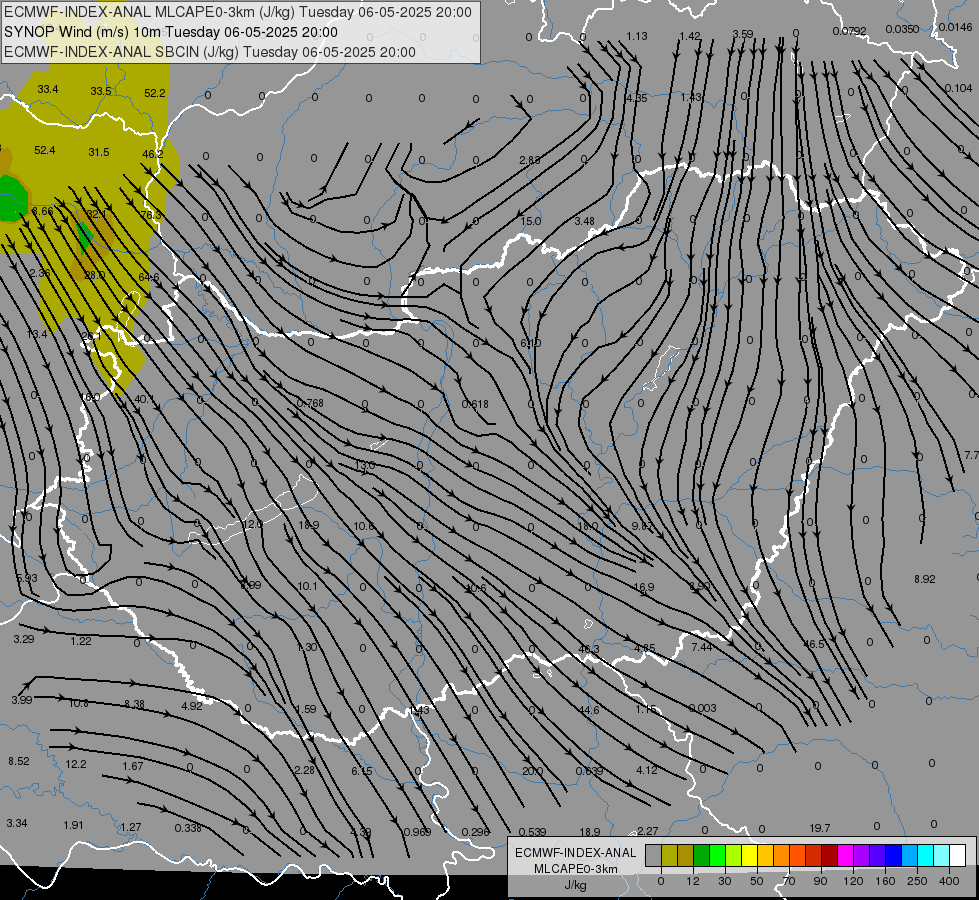
Task: Click the map value 20.0
Action: (533, 771)
